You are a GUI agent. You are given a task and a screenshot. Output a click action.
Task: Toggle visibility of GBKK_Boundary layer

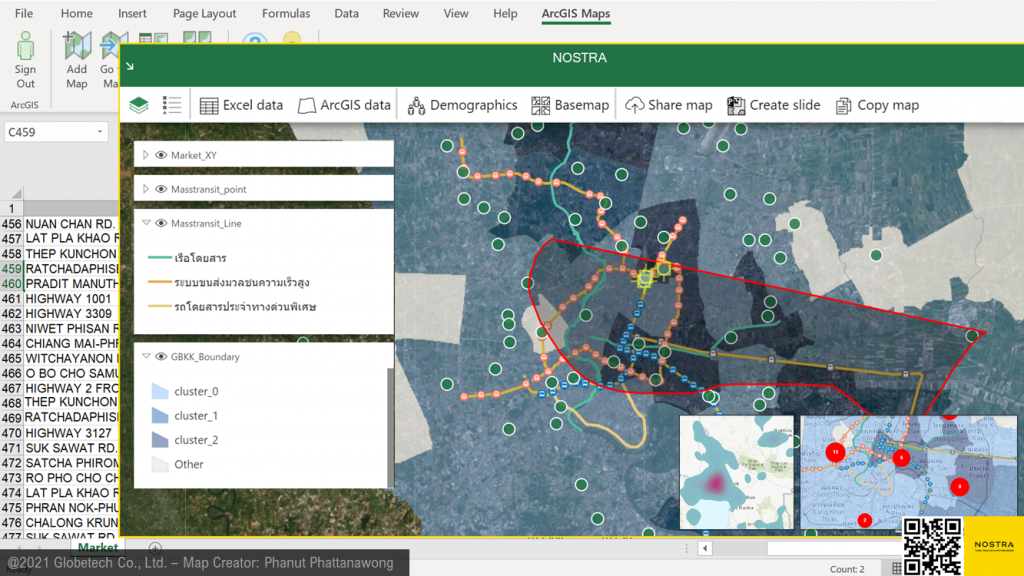point(161,357)
